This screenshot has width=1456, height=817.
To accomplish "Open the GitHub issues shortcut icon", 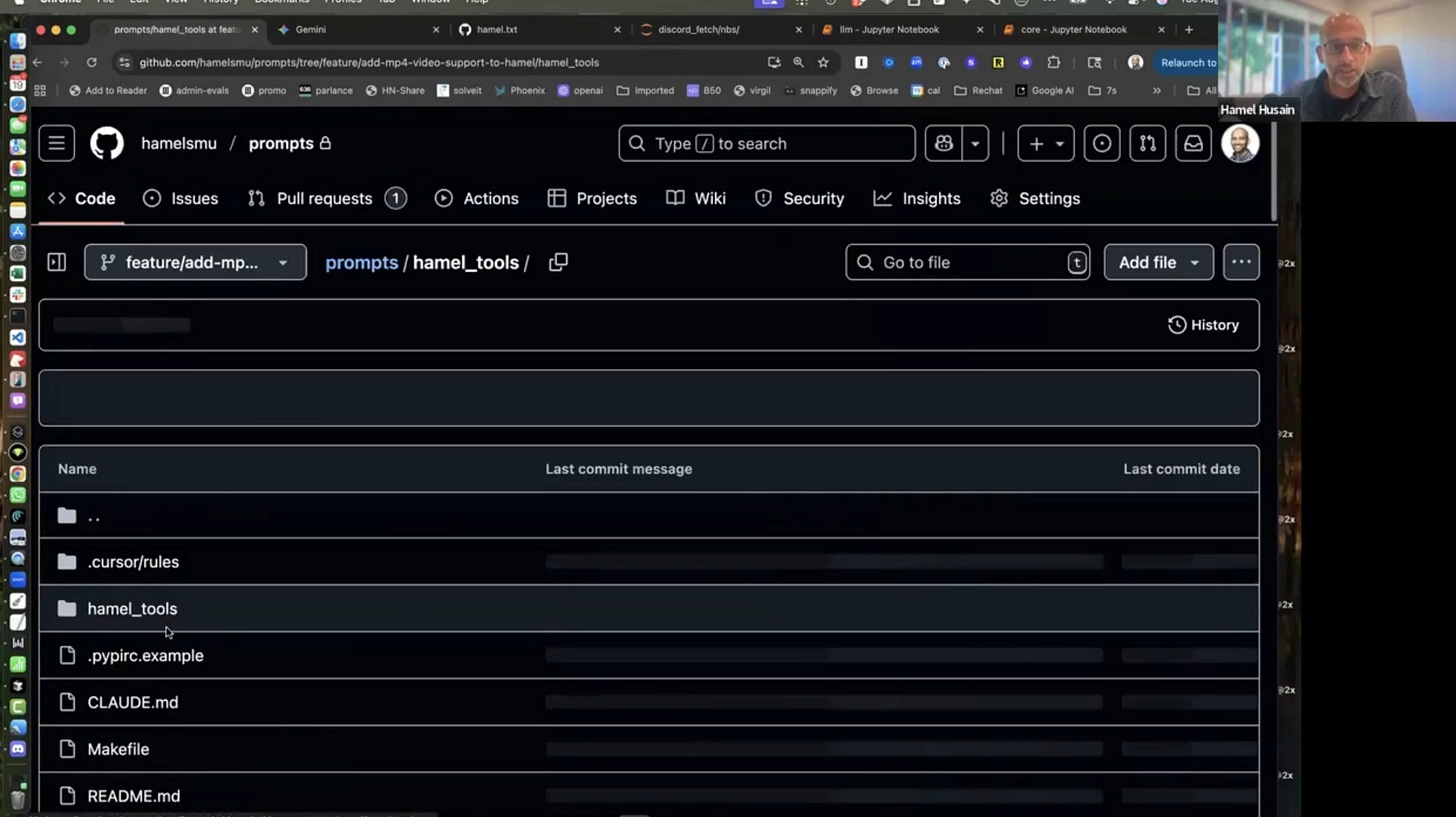I will (x=1101, y=144).
